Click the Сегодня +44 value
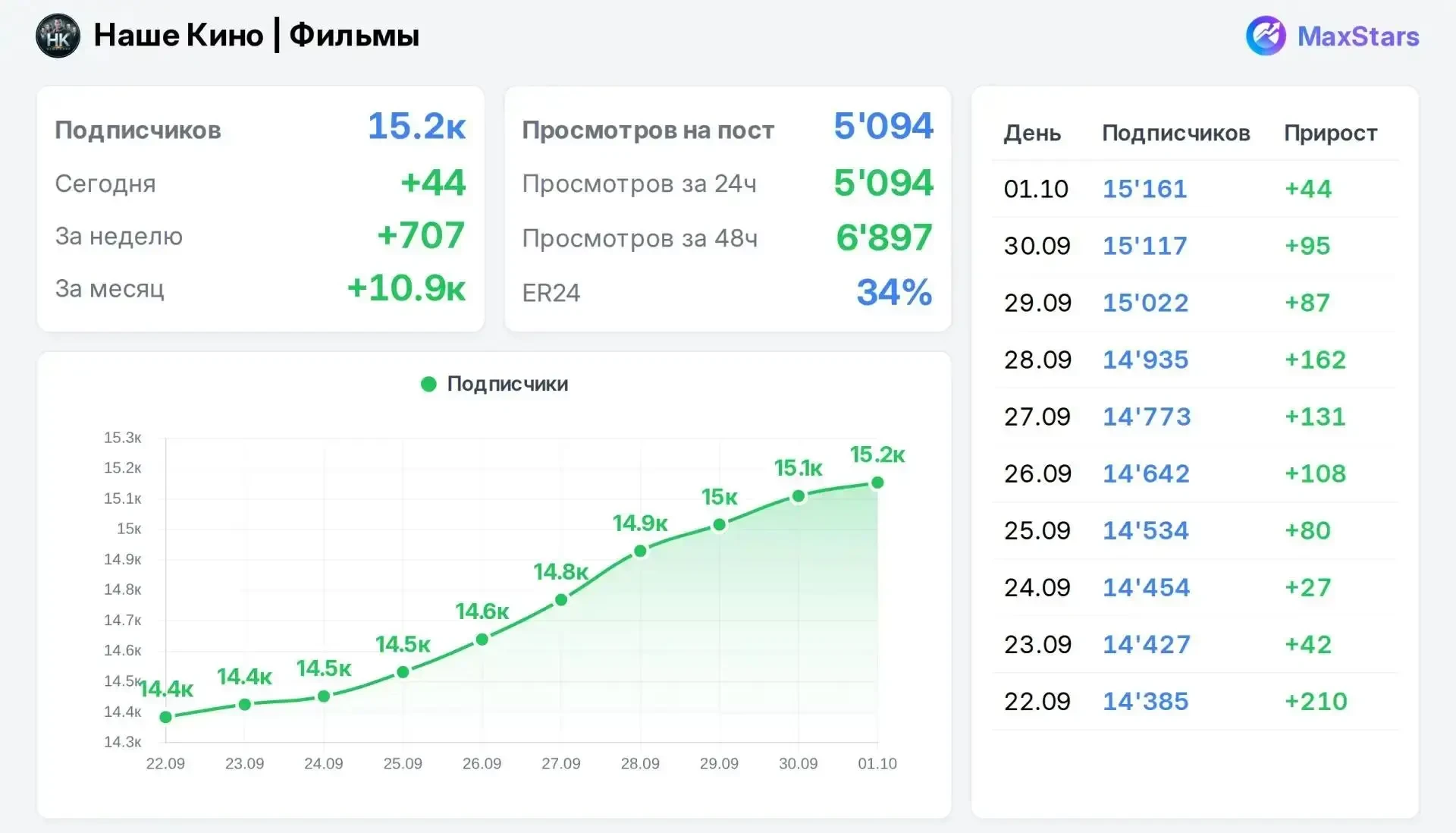Screen dimensions: 1456x833 tap(433, 183)
